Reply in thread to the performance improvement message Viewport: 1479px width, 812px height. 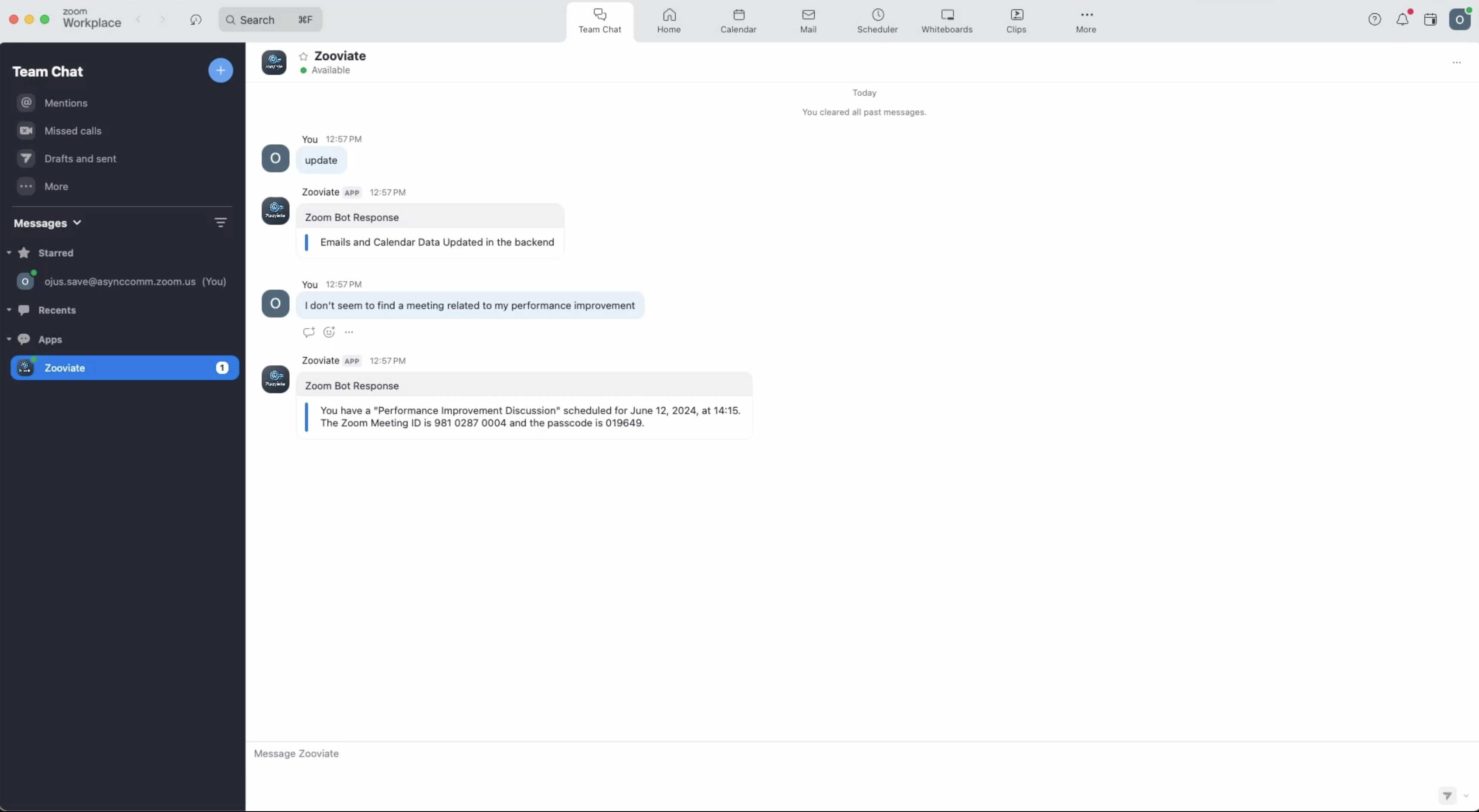(x=309, y=333)
